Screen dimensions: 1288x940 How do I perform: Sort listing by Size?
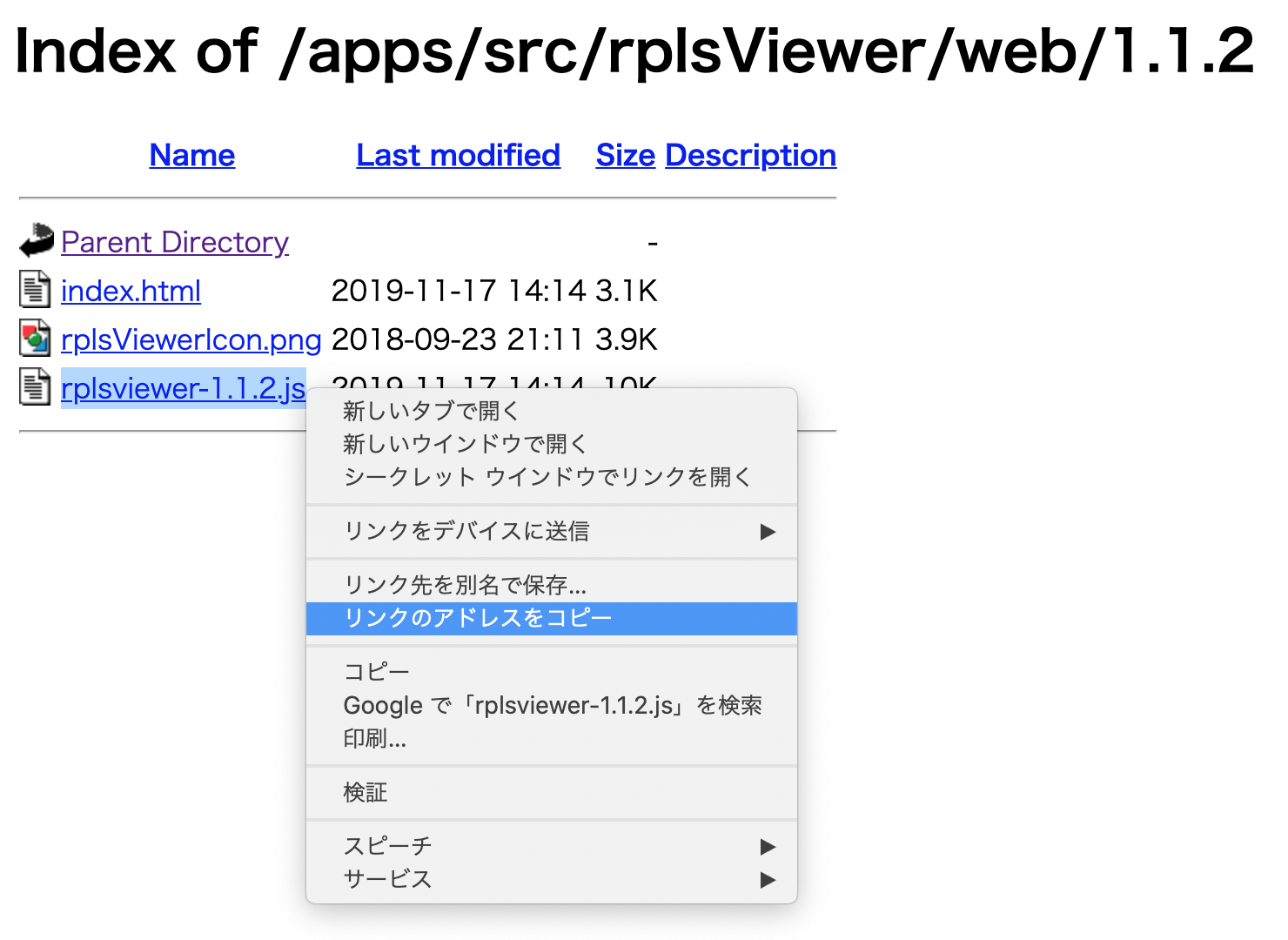[625, 155]
